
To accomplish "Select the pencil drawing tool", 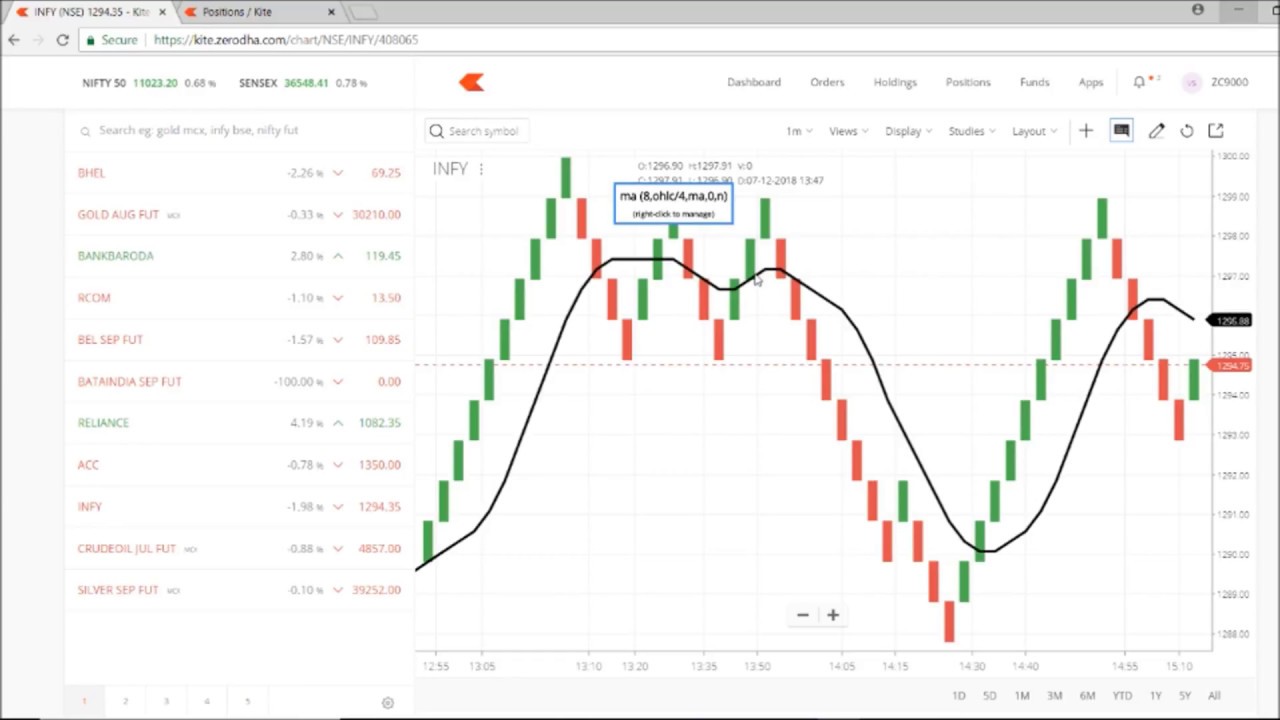I will [x=1156, y=131].
